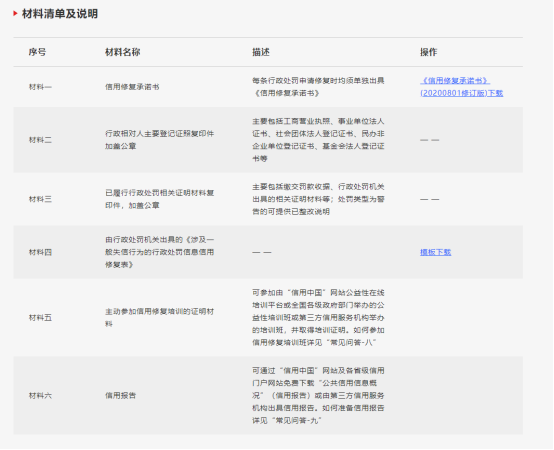
Task: Click the 已履行行政处罚相关证明材料复印件 cell
Action: pyautogui.click(x=160, y=199)
